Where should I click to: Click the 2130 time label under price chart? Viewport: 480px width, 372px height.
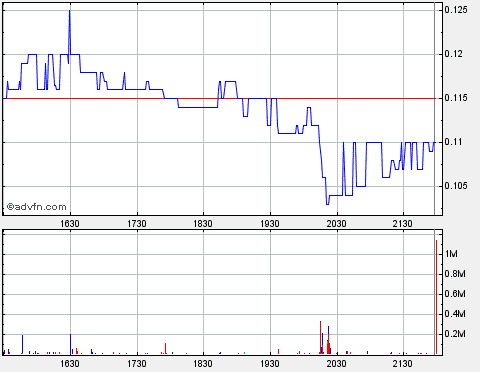coord(403,224)
